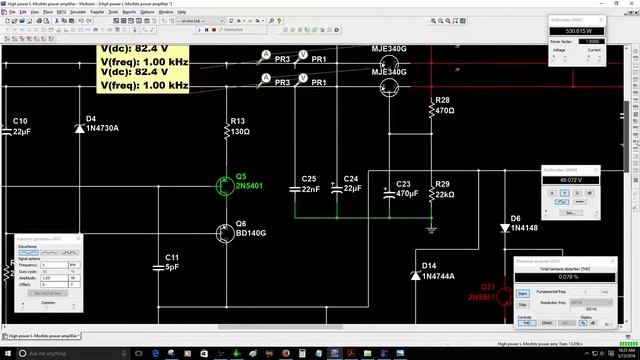Click Set rise/Fall time button

coord(48,293)
